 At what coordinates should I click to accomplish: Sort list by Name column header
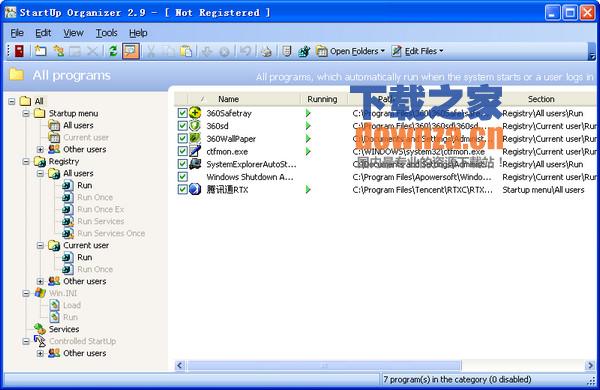tap(244, 99)
